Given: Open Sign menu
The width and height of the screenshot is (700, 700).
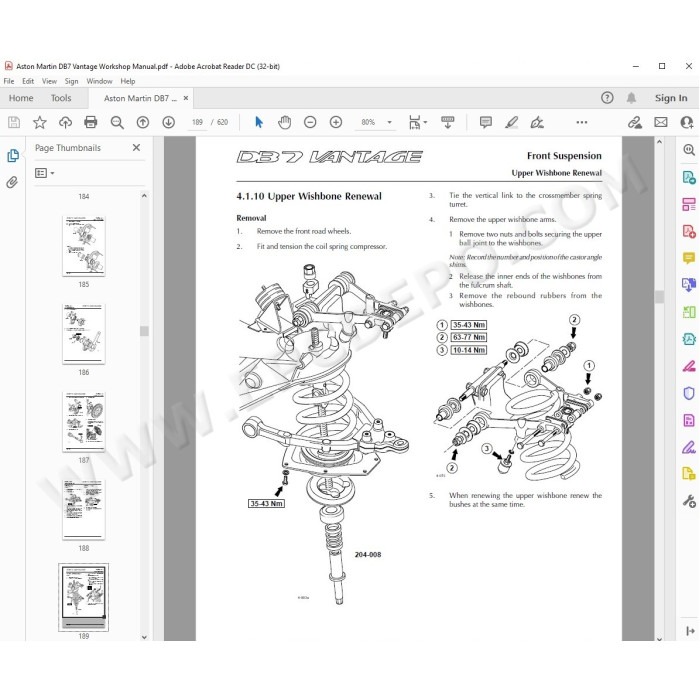Looking at the screenshot, I should click(x=71, y=81).
